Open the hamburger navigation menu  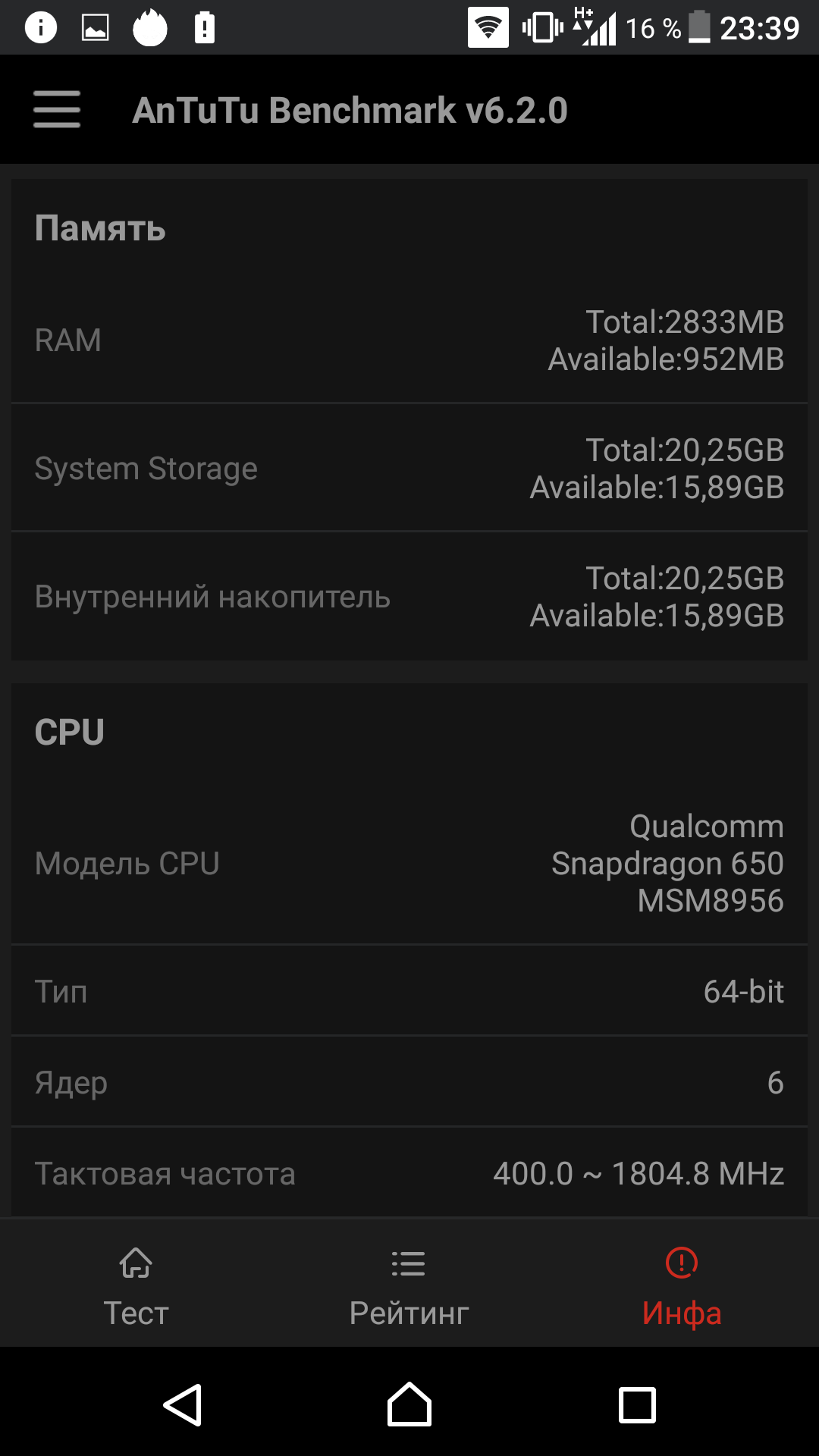coord(57,109)
